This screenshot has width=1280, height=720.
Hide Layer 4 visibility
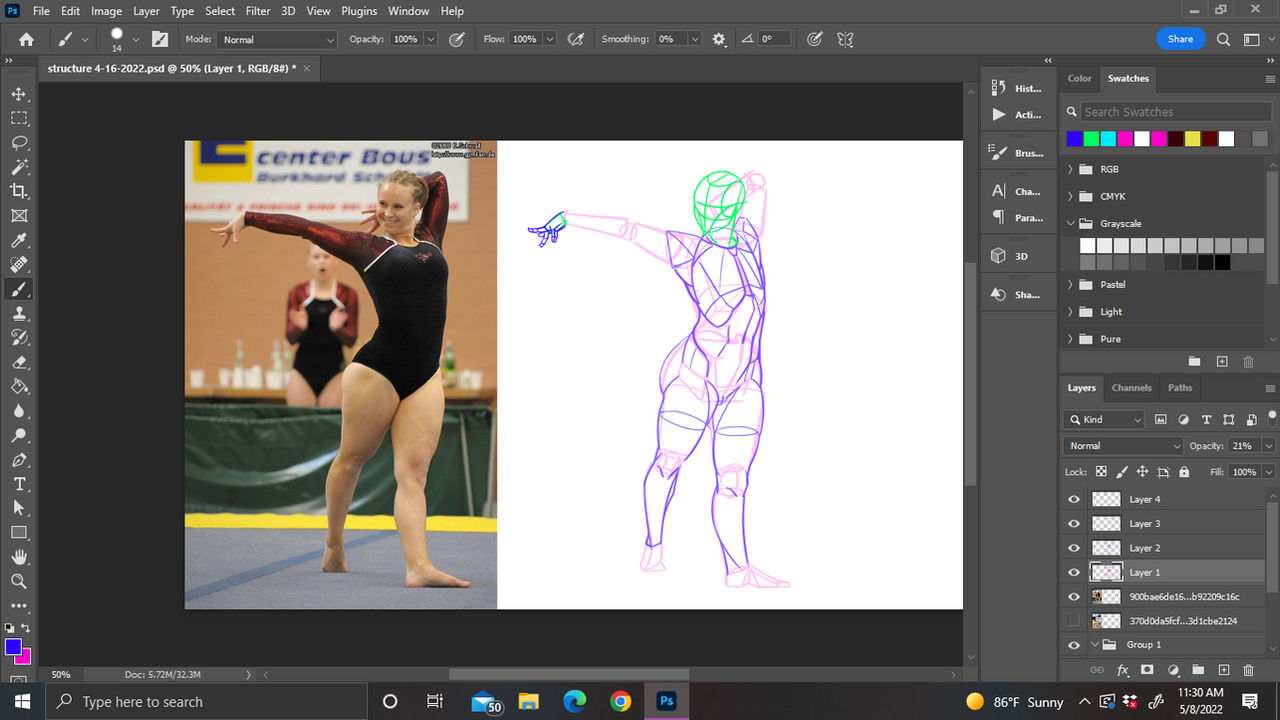[1074, 499]
